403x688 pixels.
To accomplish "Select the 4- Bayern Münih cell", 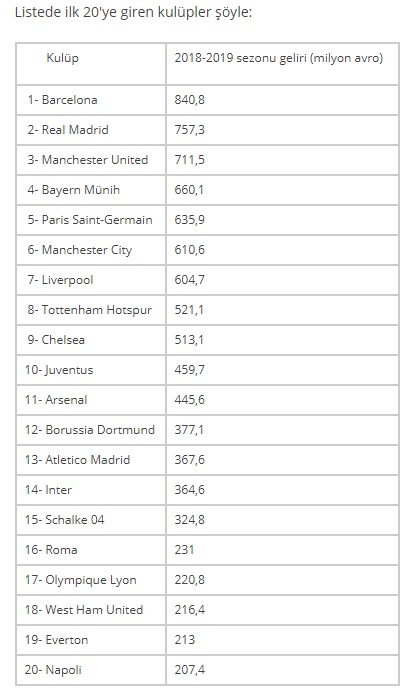I will click(91, 190).
